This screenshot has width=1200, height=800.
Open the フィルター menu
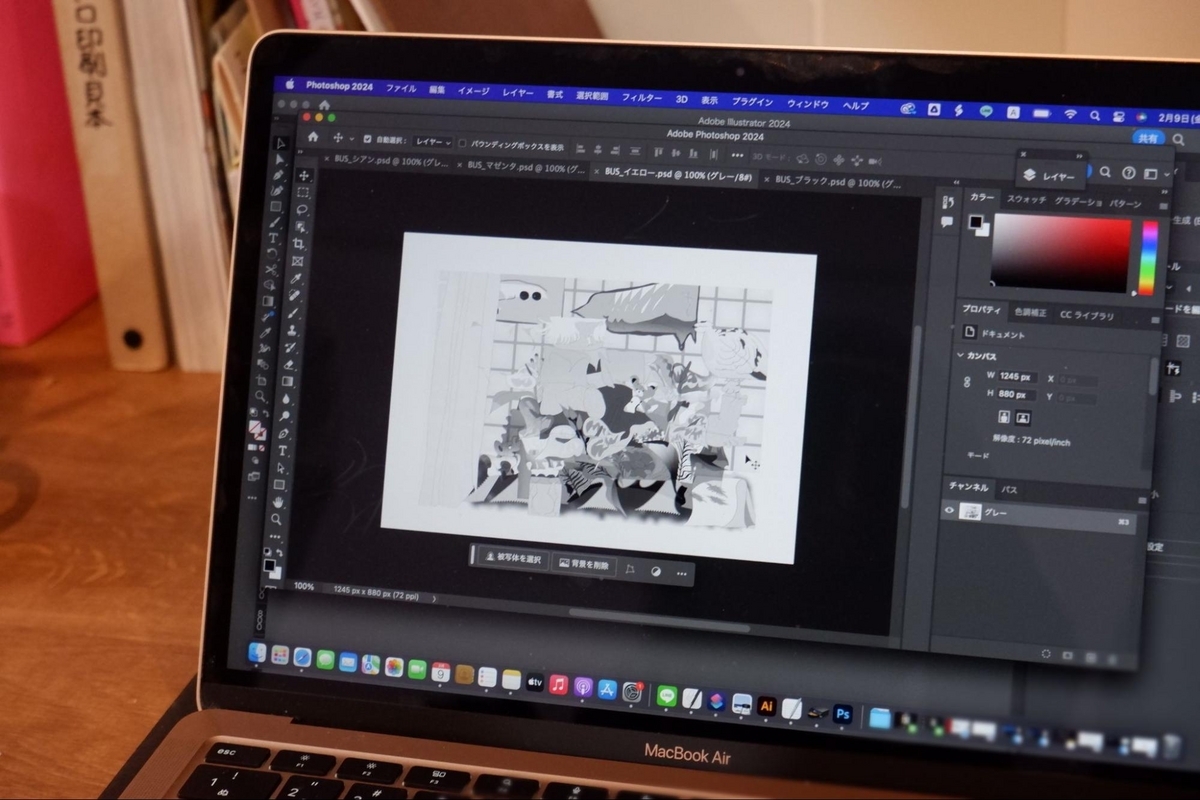[642, 98]
